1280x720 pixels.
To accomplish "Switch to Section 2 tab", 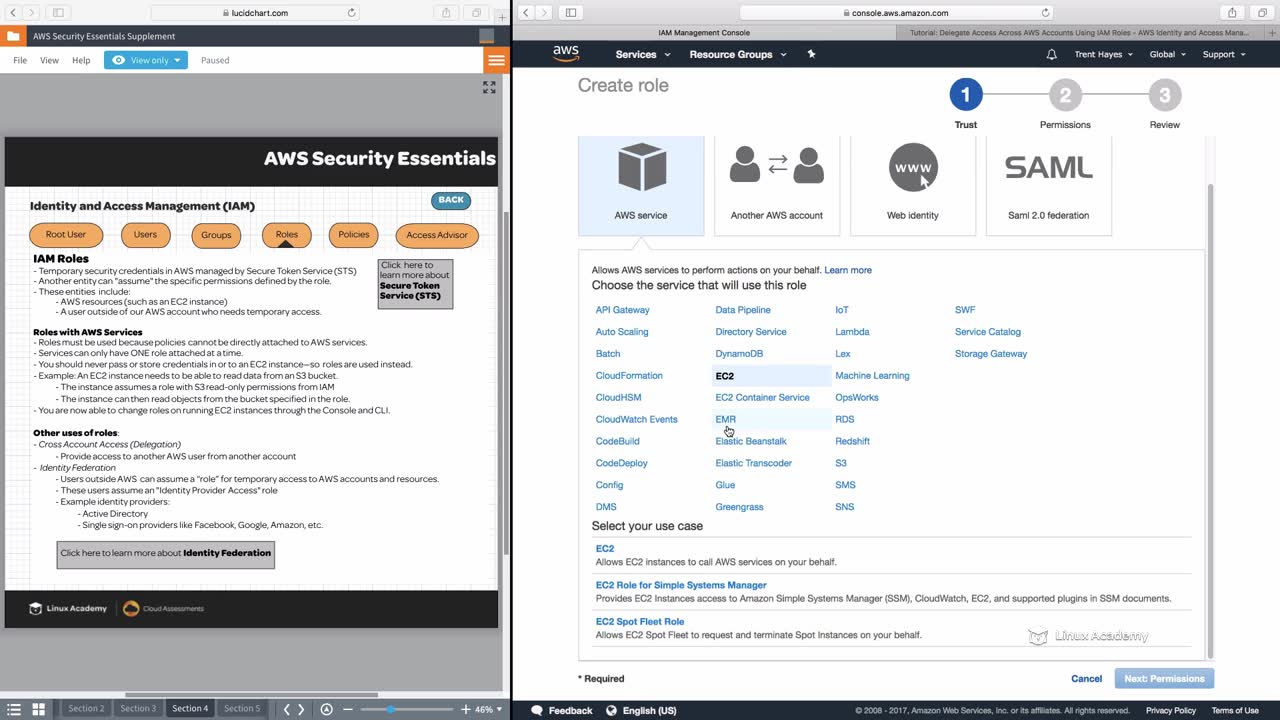I will click(x=86, y=709).
